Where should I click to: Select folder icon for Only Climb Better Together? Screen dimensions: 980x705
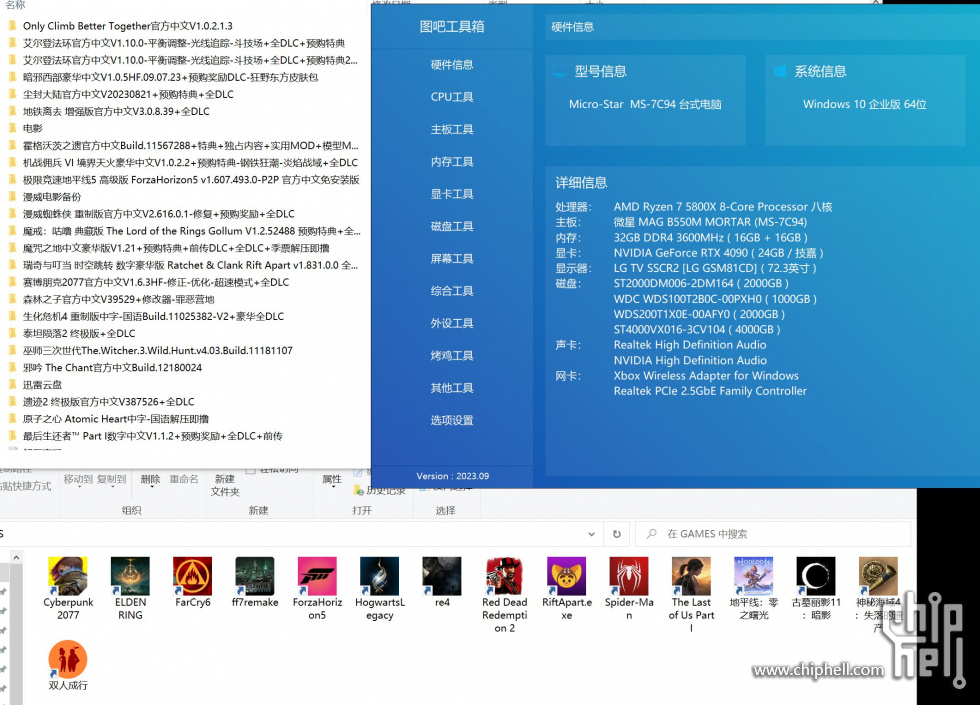(x=12, y=26)
